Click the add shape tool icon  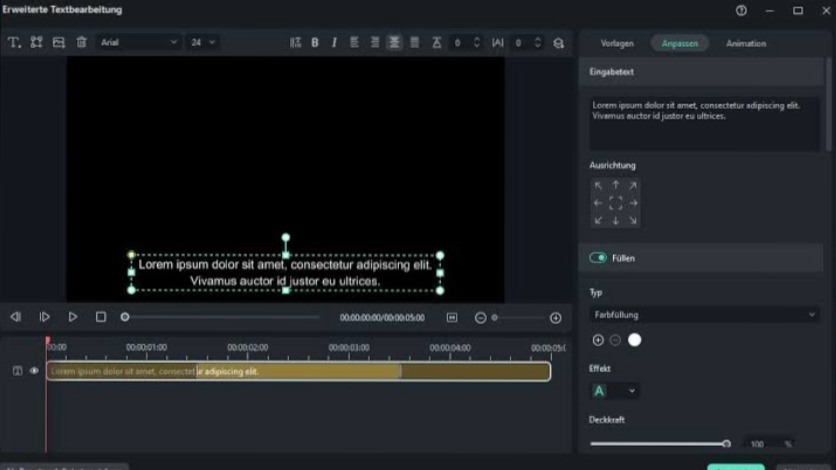(x=36, y=43)
